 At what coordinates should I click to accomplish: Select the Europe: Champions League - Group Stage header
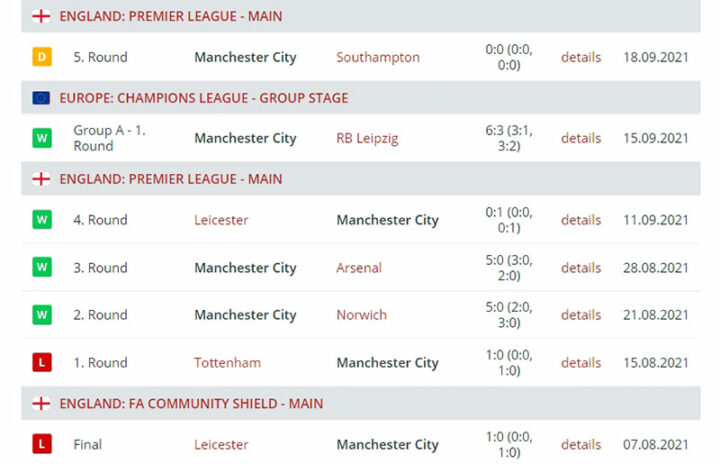[204, 98]
